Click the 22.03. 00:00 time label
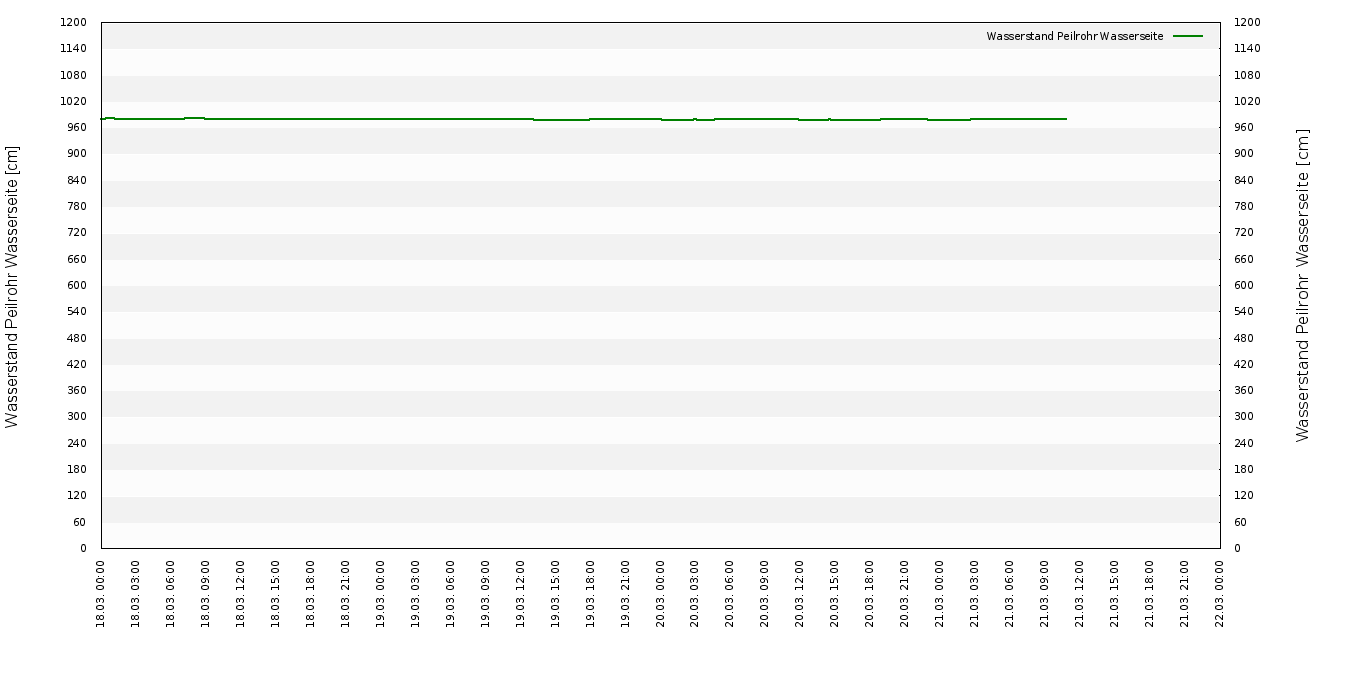1350x700 pixels. pos(1220,594)
